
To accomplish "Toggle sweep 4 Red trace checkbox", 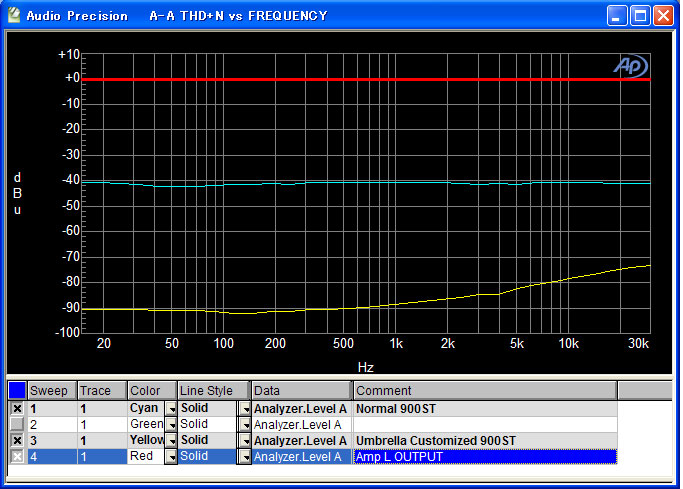I will click(x=17, y=456).
